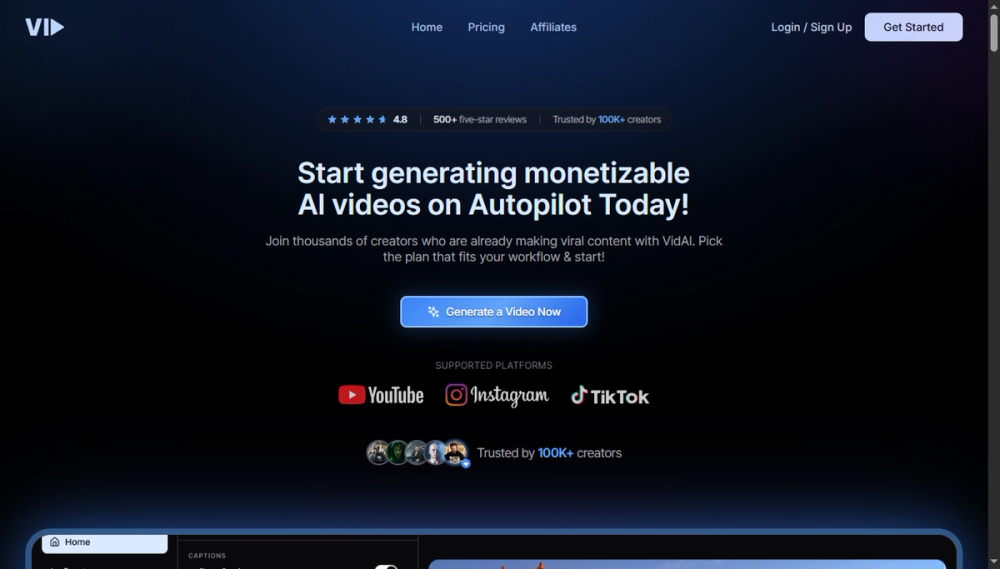Click 'Trusted by 100K+ creators' beside avatars
Viewport: 1000px width, 569px height.
point(549,453)
